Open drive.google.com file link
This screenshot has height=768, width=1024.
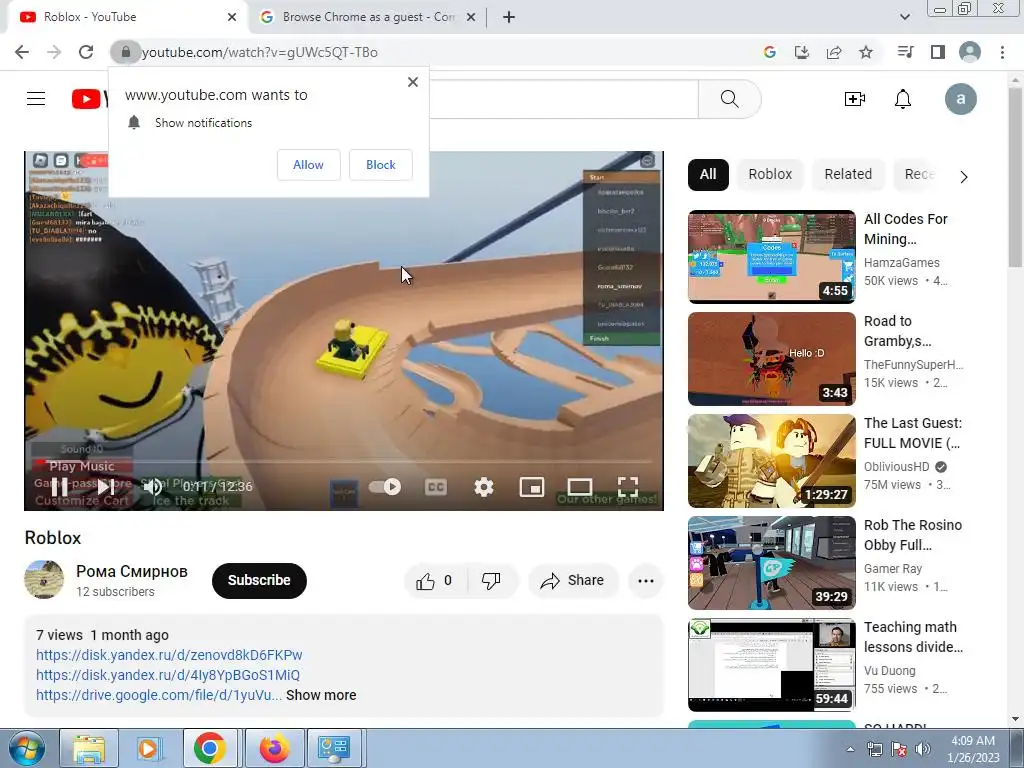coord(159,695)
